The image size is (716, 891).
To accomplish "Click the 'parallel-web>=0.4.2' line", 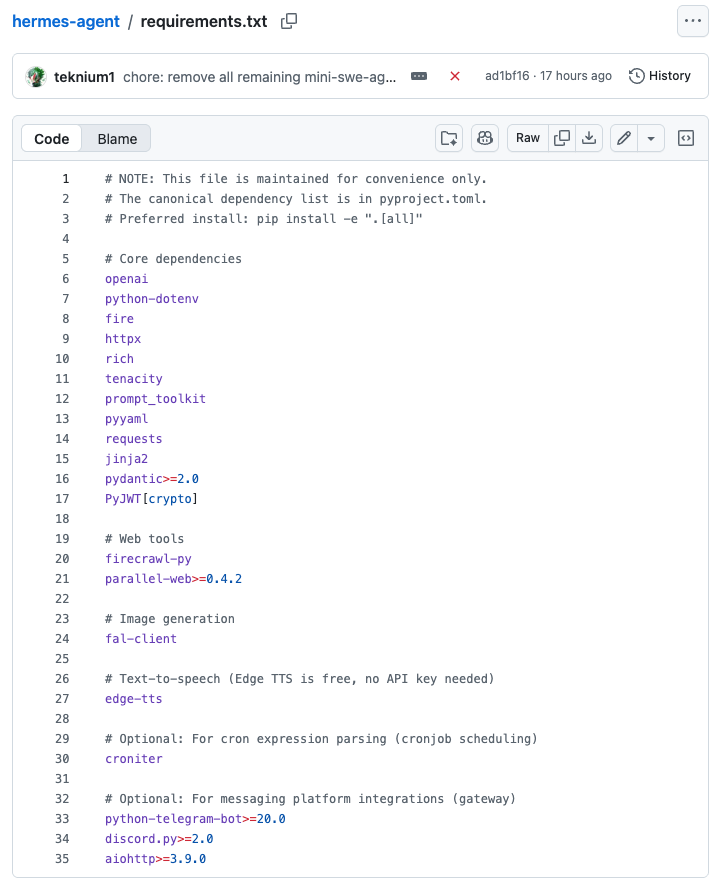I will pos(173,579).
